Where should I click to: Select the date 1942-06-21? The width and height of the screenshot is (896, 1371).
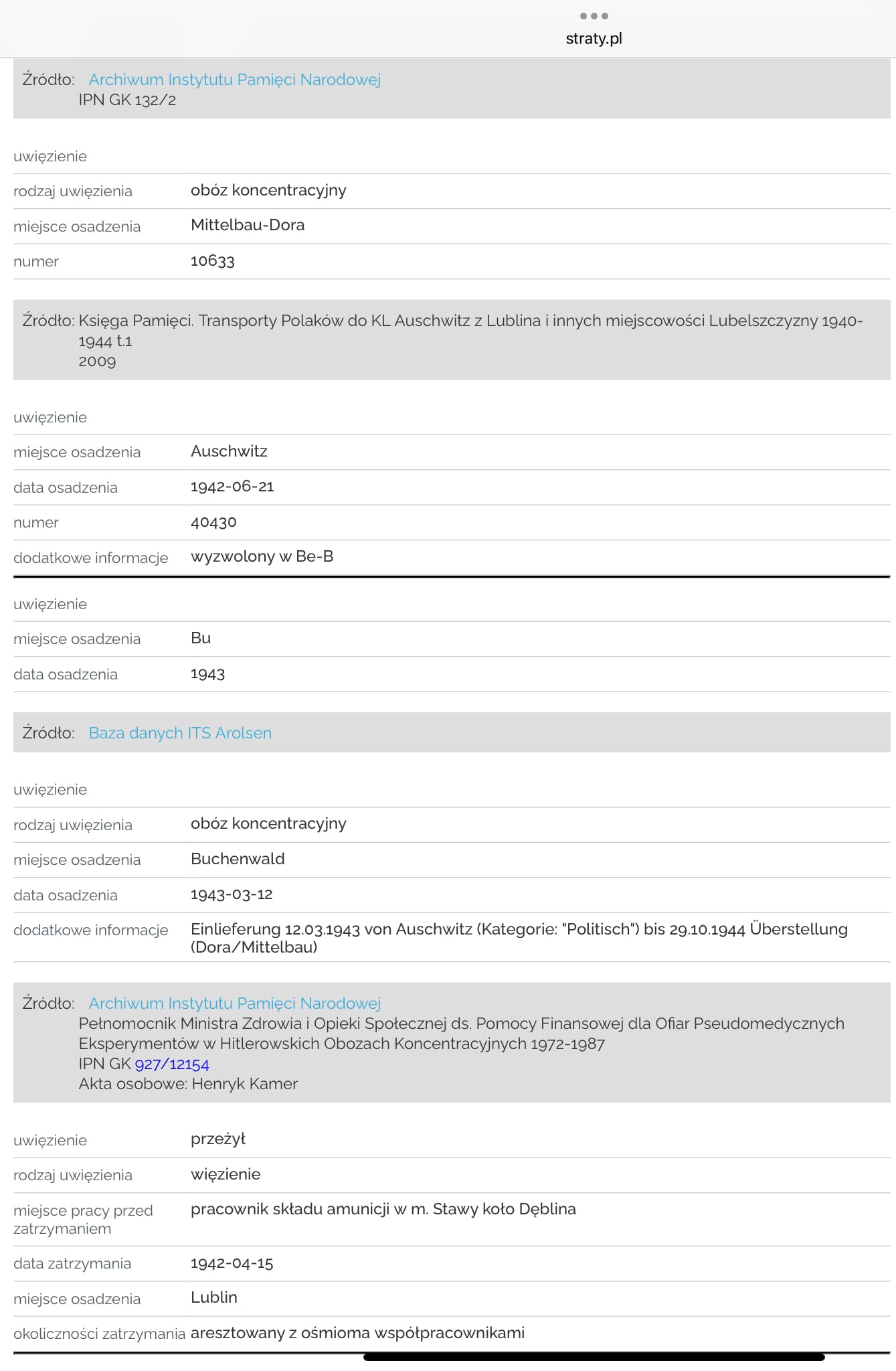[x=232, y=487]
